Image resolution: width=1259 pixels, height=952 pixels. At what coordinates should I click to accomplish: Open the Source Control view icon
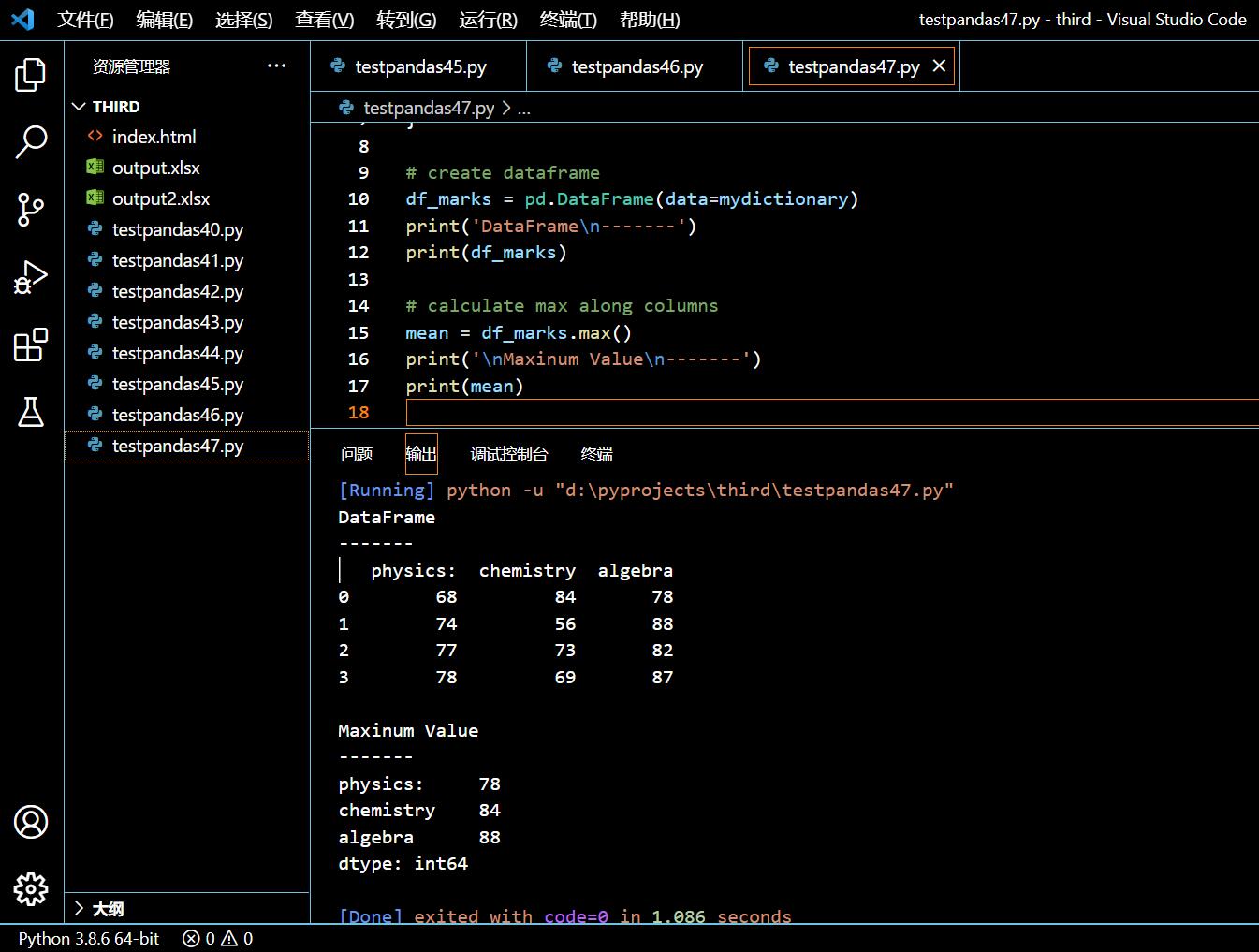point(31,210)
